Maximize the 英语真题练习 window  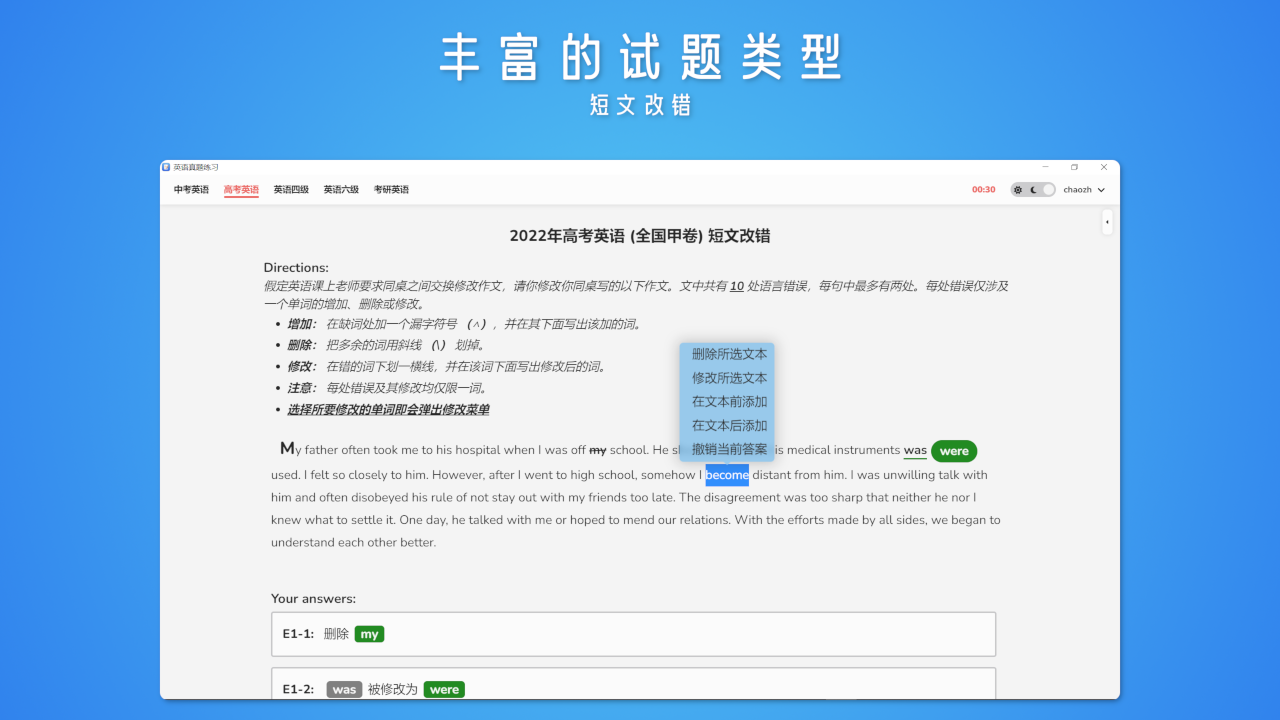click(1075, 167)
